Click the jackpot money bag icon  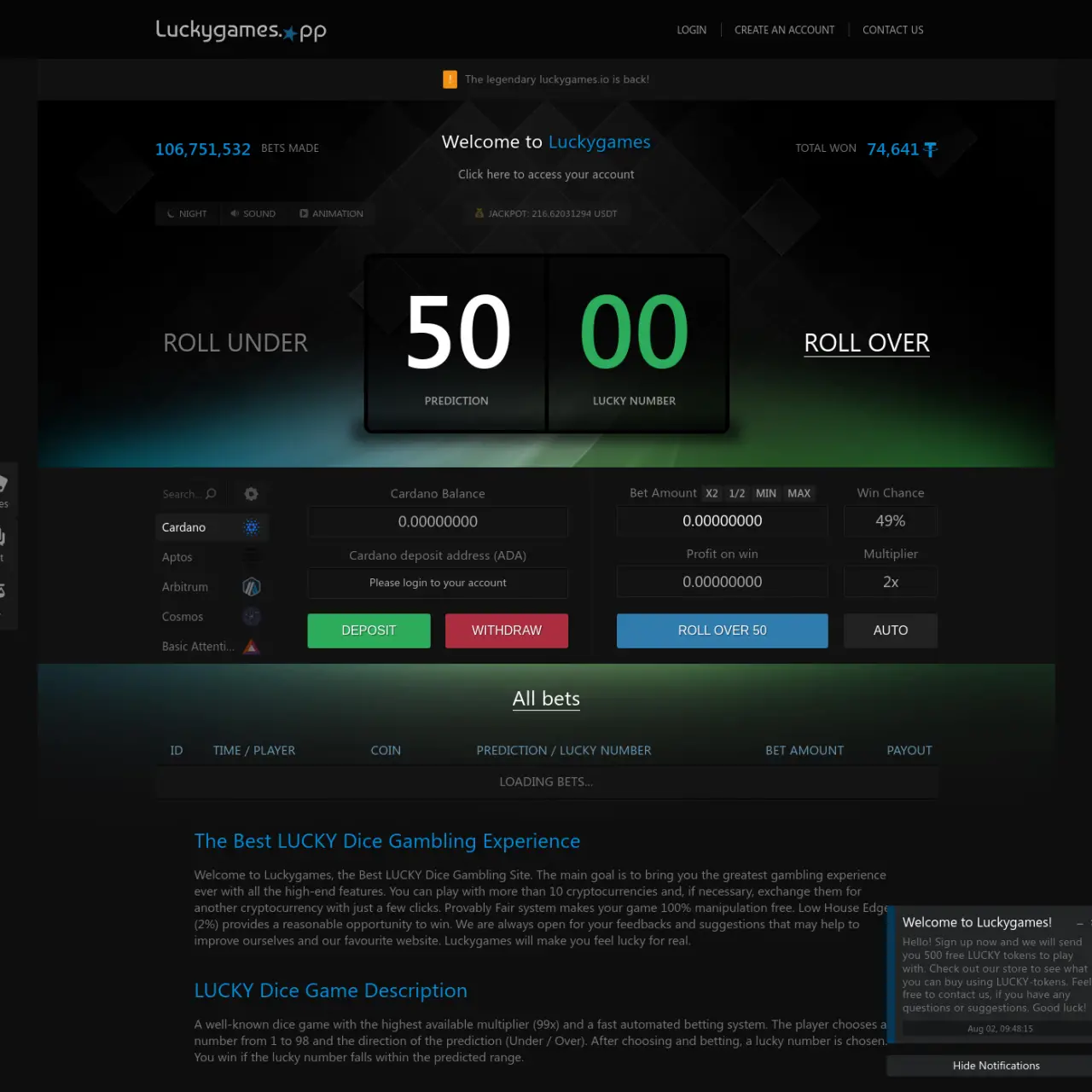point(479,213)
